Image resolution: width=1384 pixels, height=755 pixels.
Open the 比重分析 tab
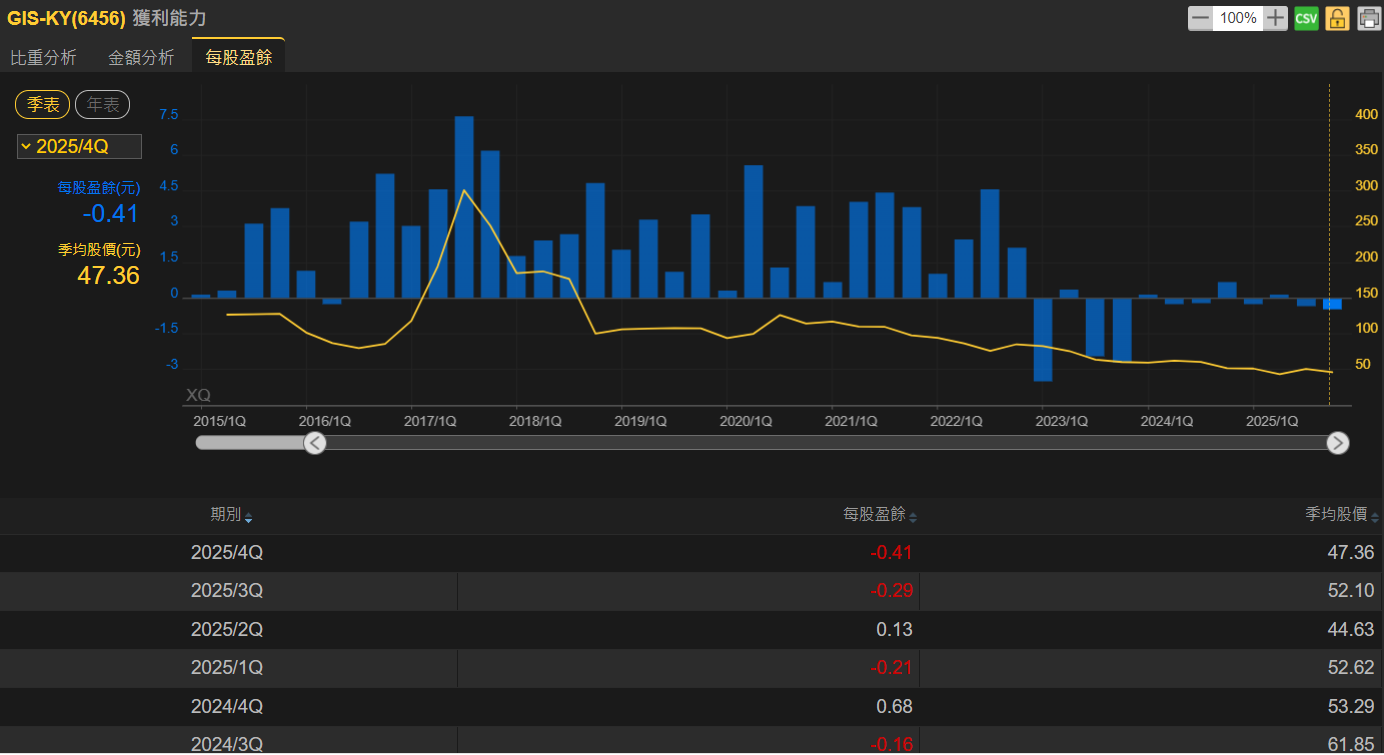(43, 58)
